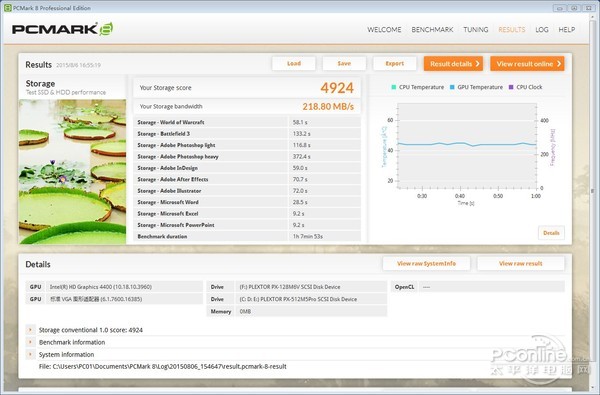Image resolution: width=600 pixels, height=395 pixels.
Task: Click the Load button
Action: pyautogui.click(x=294, y=64)
